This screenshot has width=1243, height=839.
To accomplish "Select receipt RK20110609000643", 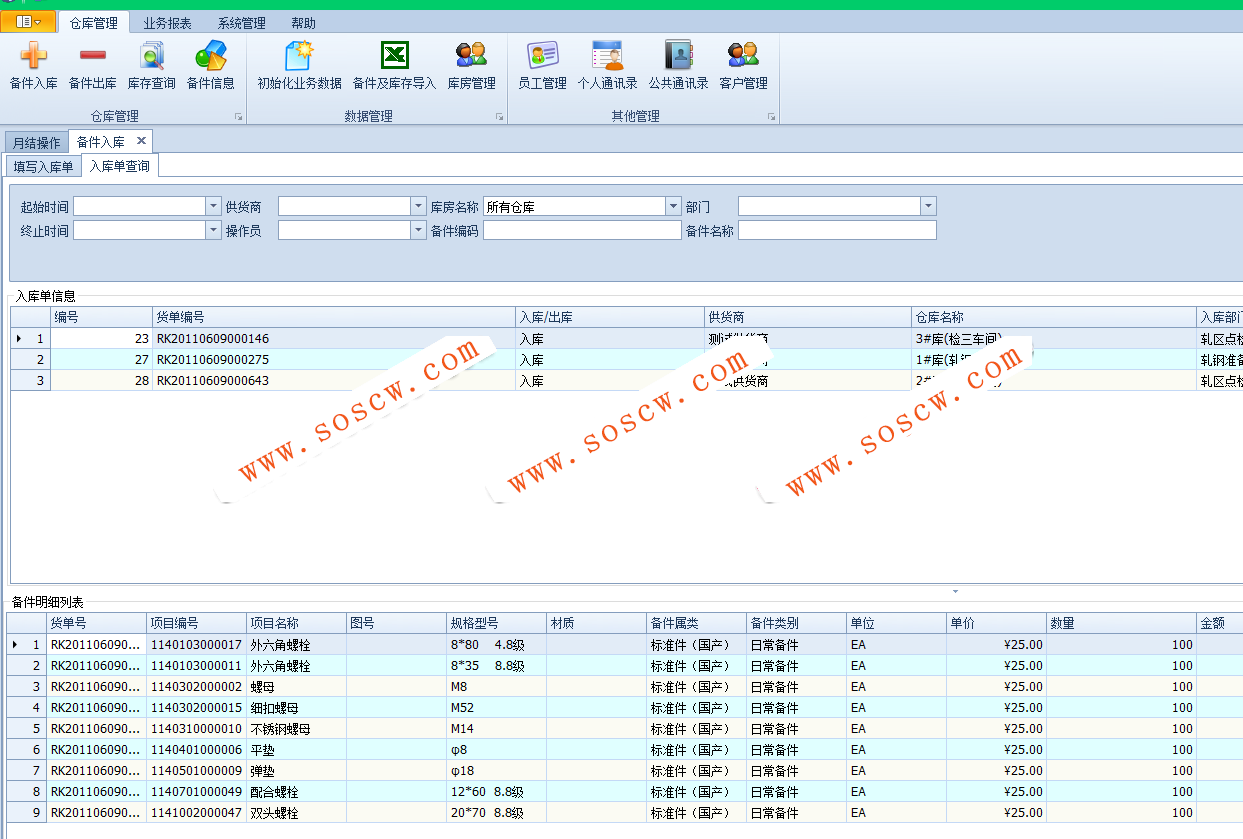I will 334,380.
